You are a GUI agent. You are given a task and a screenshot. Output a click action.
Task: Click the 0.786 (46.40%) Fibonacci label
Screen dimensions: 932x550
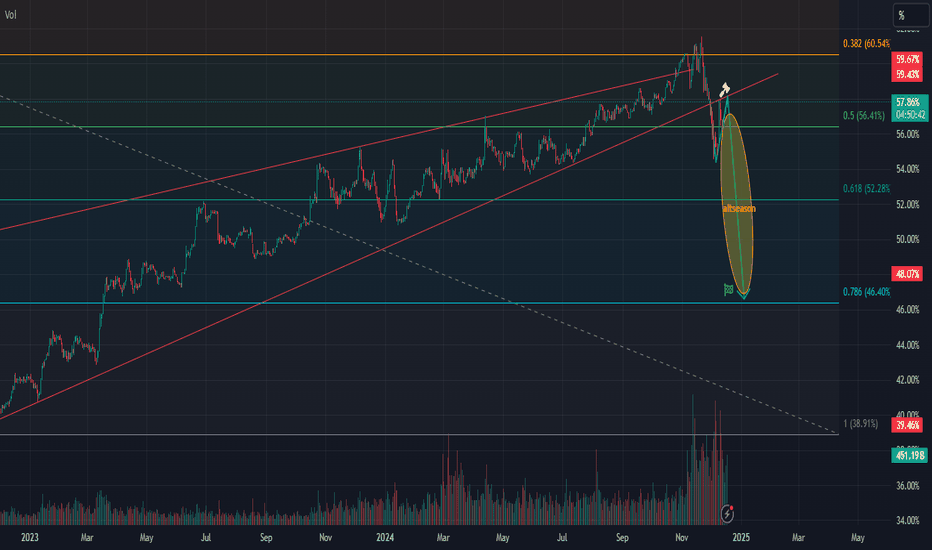pos(866,291)
